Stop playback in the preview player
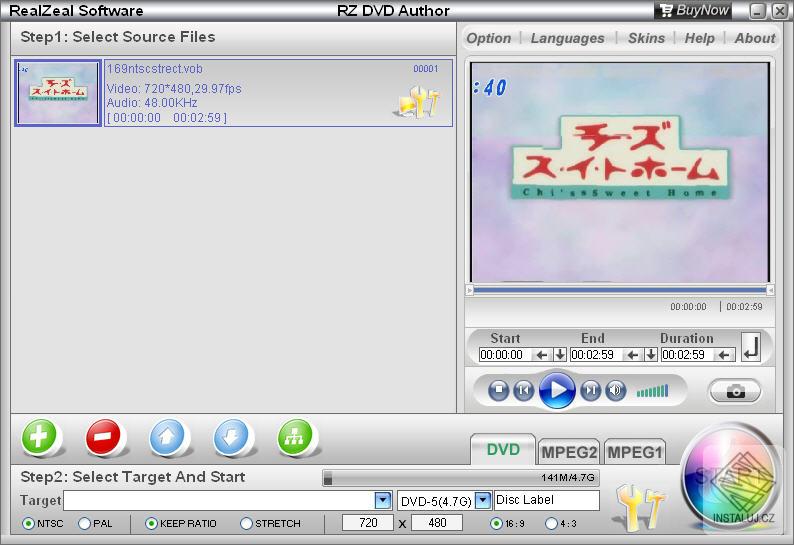 498,391
